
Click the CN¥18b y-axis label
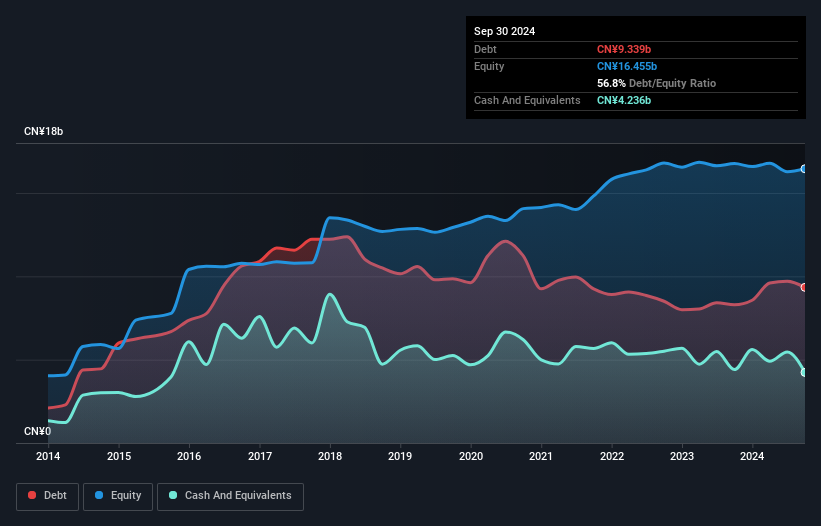click(43, 131)
